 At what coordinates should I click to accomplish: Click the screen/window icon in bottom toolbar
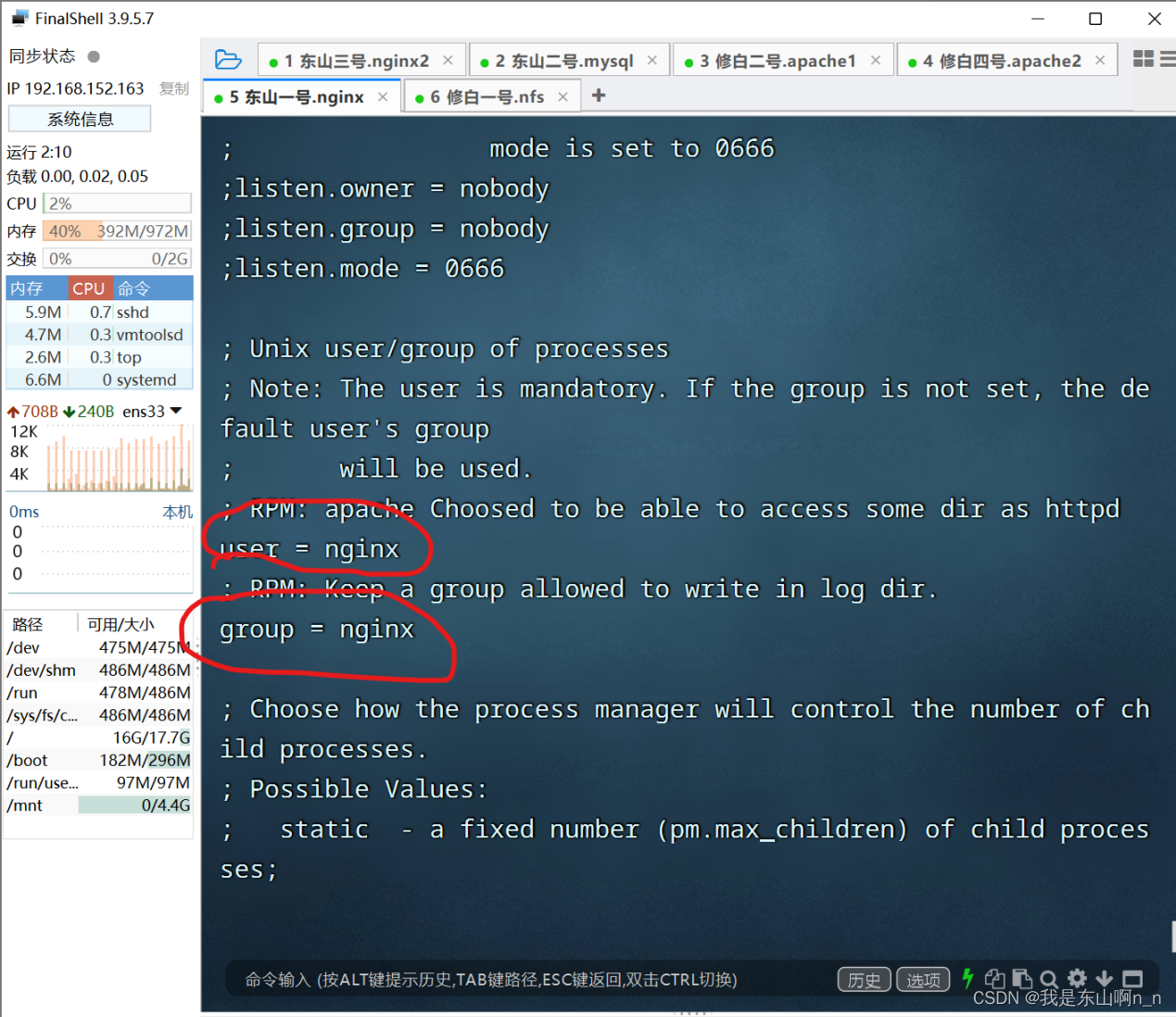point(1132,978)
